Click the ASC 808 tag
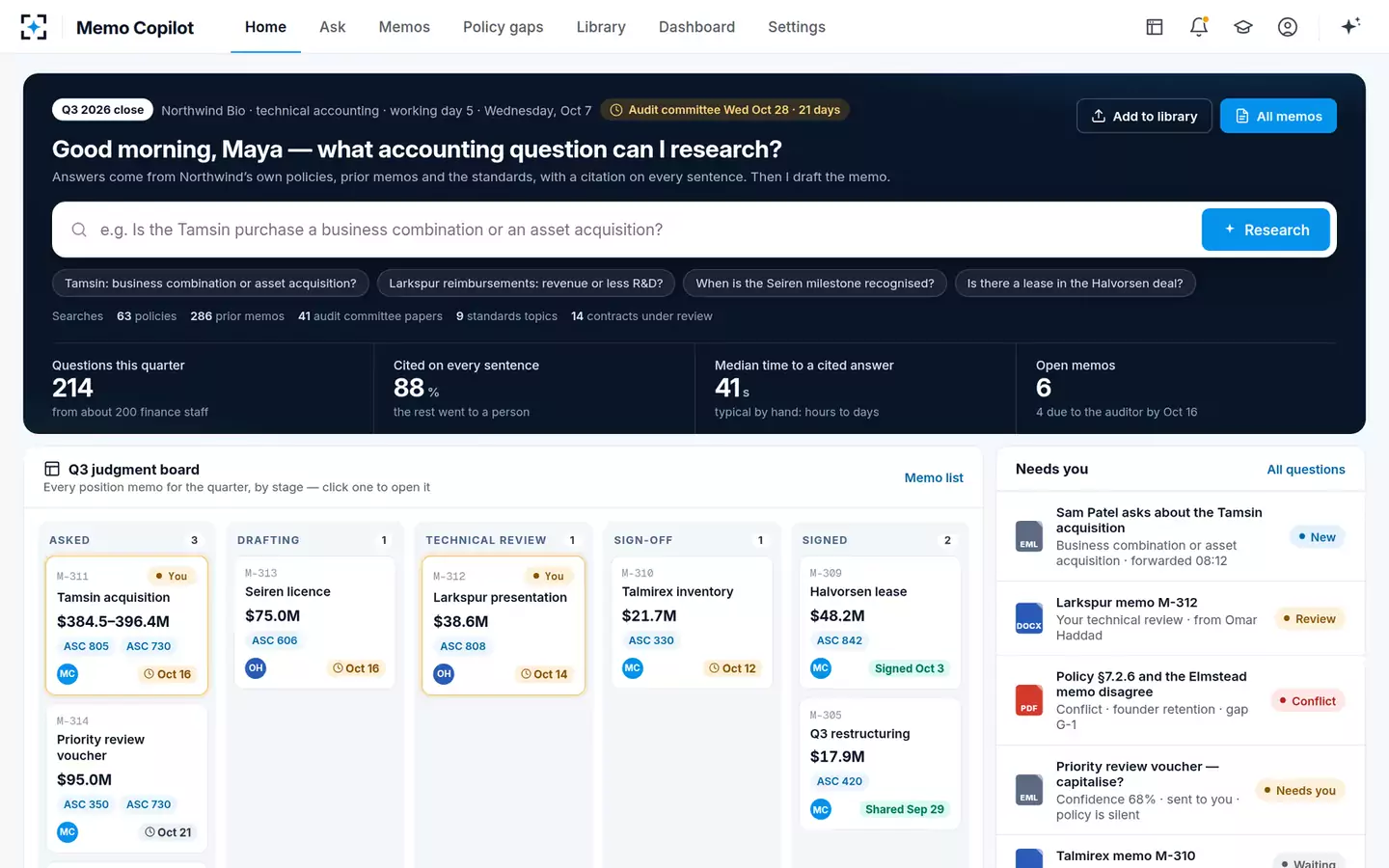This screenshot has height=868, width=1389. tap(463, 646)
